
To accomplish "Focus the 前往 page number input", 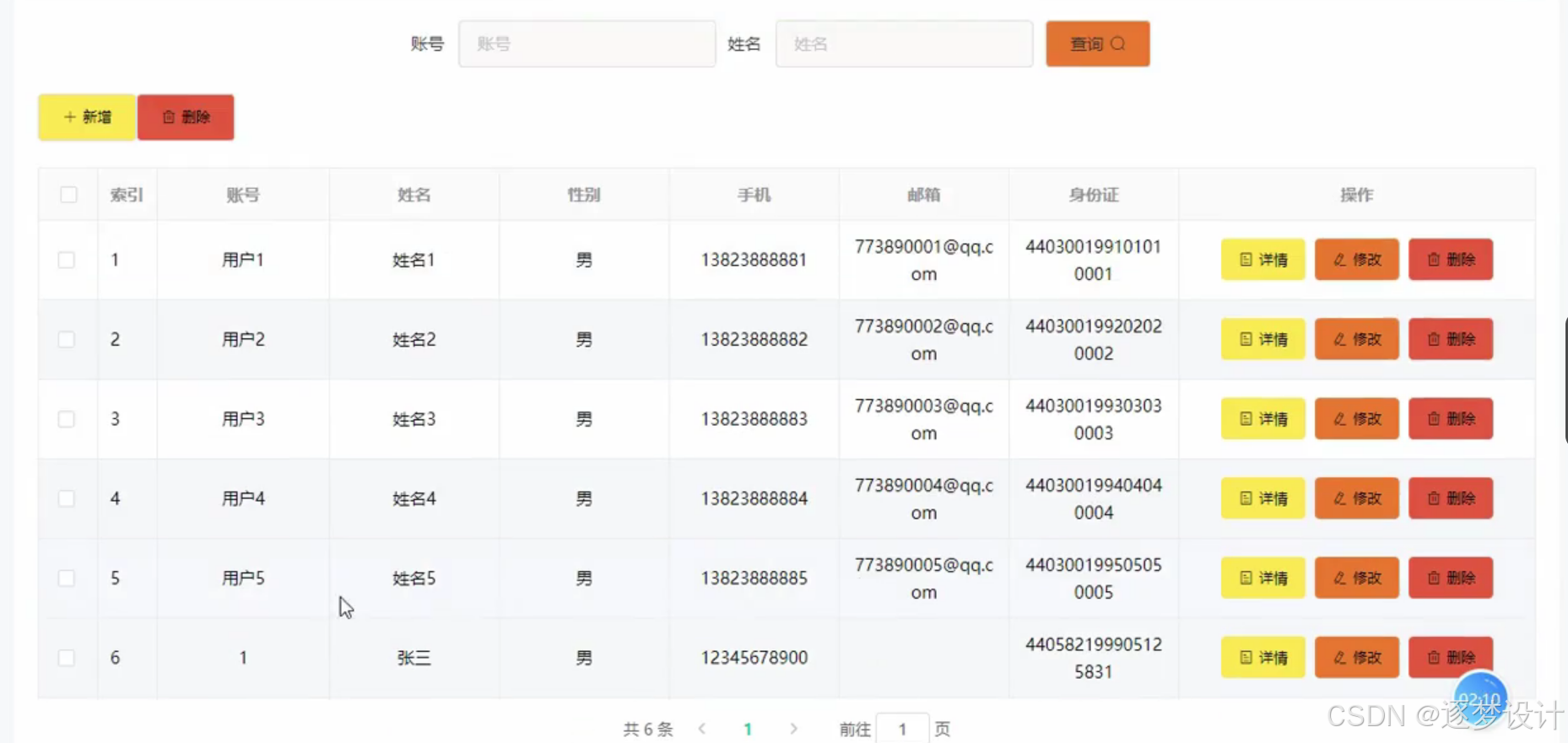I will [x=903, y=729].
